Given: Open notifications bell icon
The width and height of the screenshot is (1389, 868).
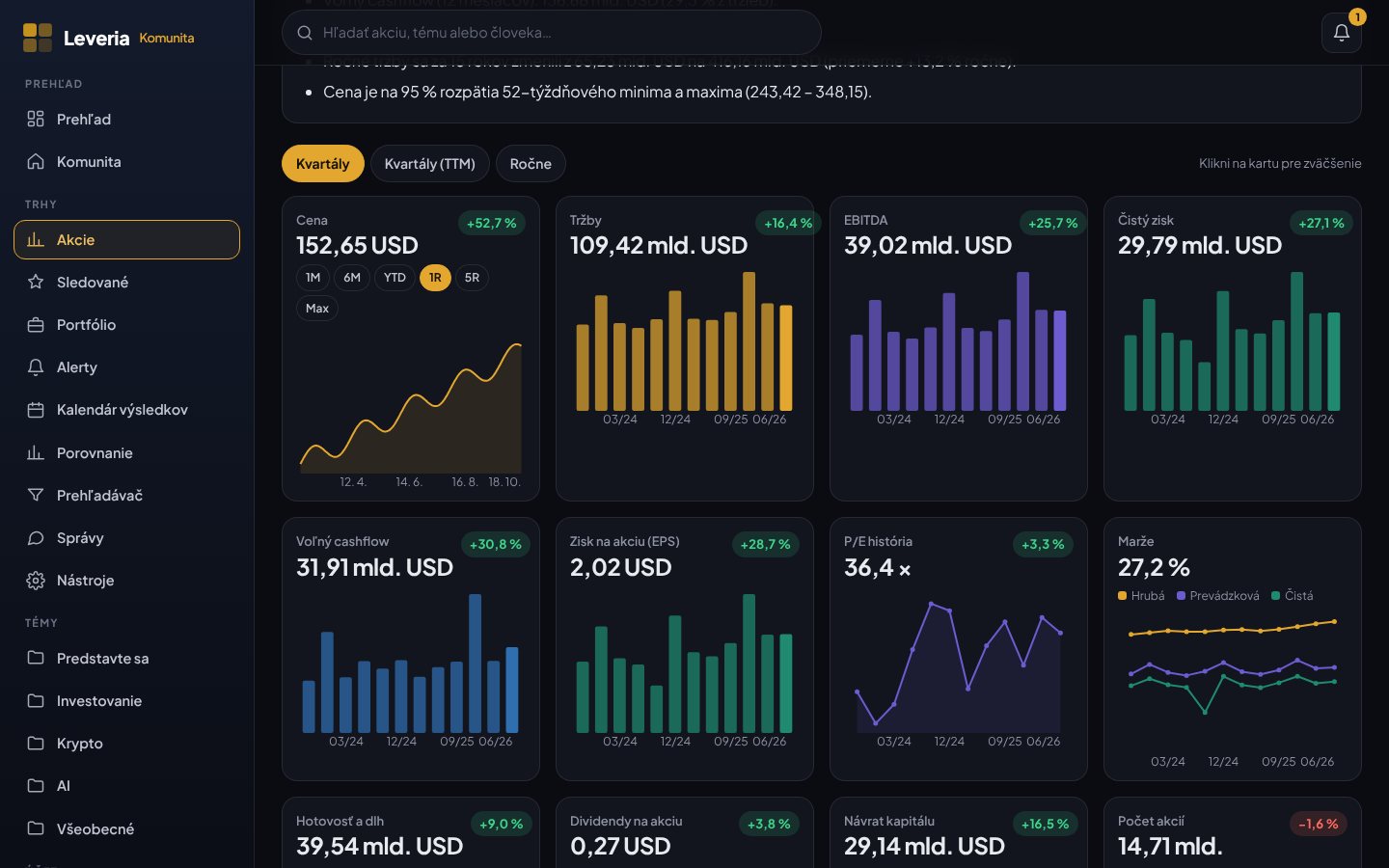Looking at the screenshot, I should point(1342,33).
